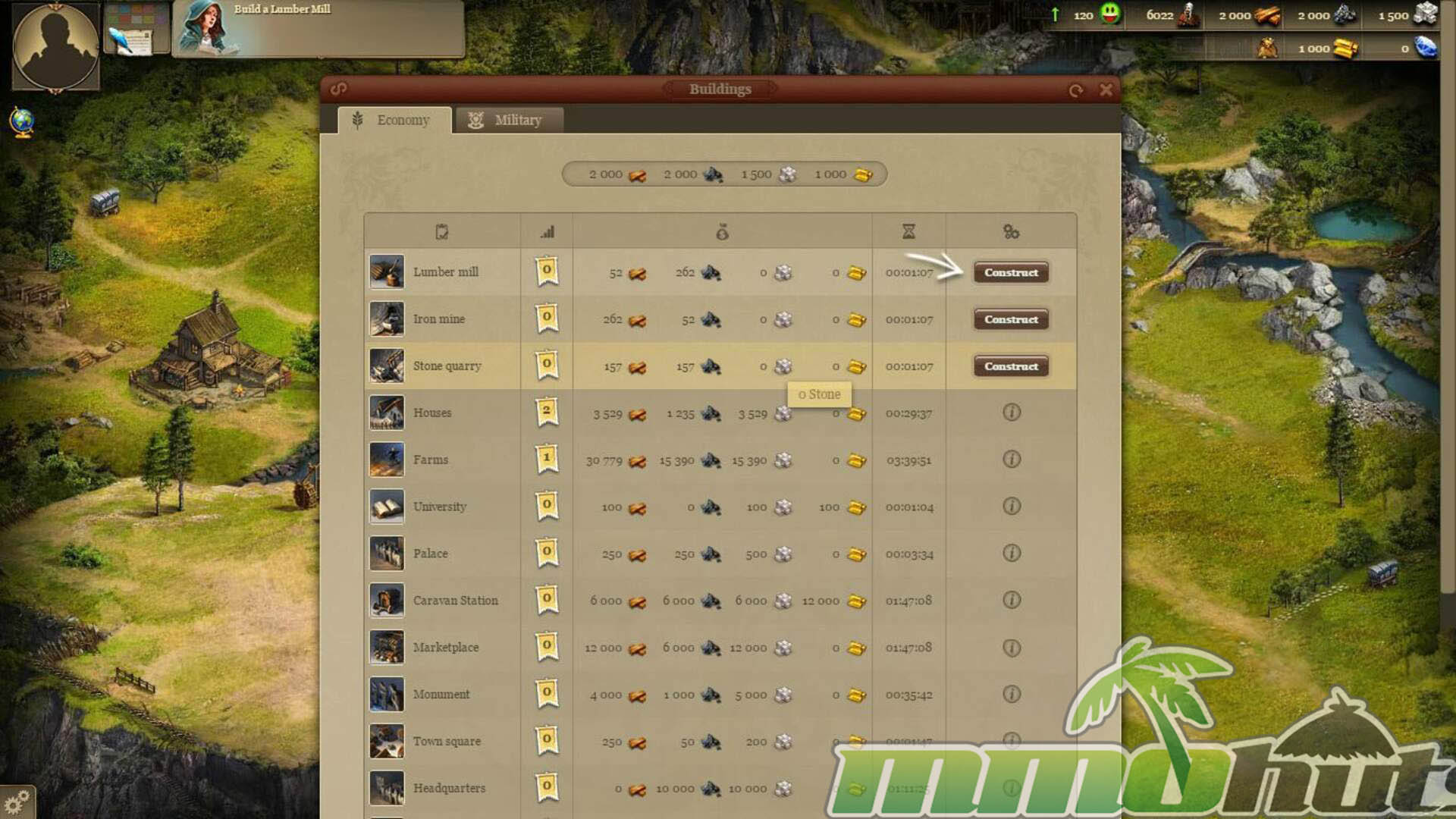Select the Palace building thumbnail

click(x=387, y=554)
